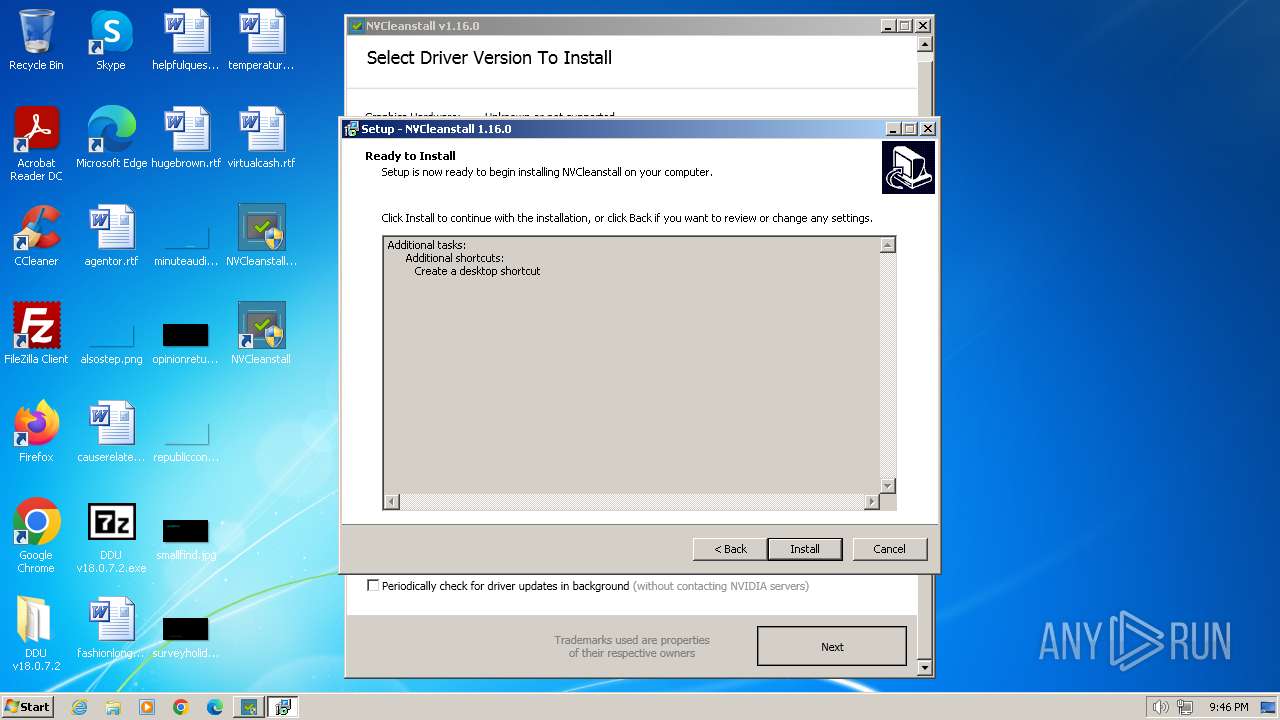This screenshot has height=720, width=1280.
Task: Open the surveyhold file thumbnail
Action: (186, 636)
